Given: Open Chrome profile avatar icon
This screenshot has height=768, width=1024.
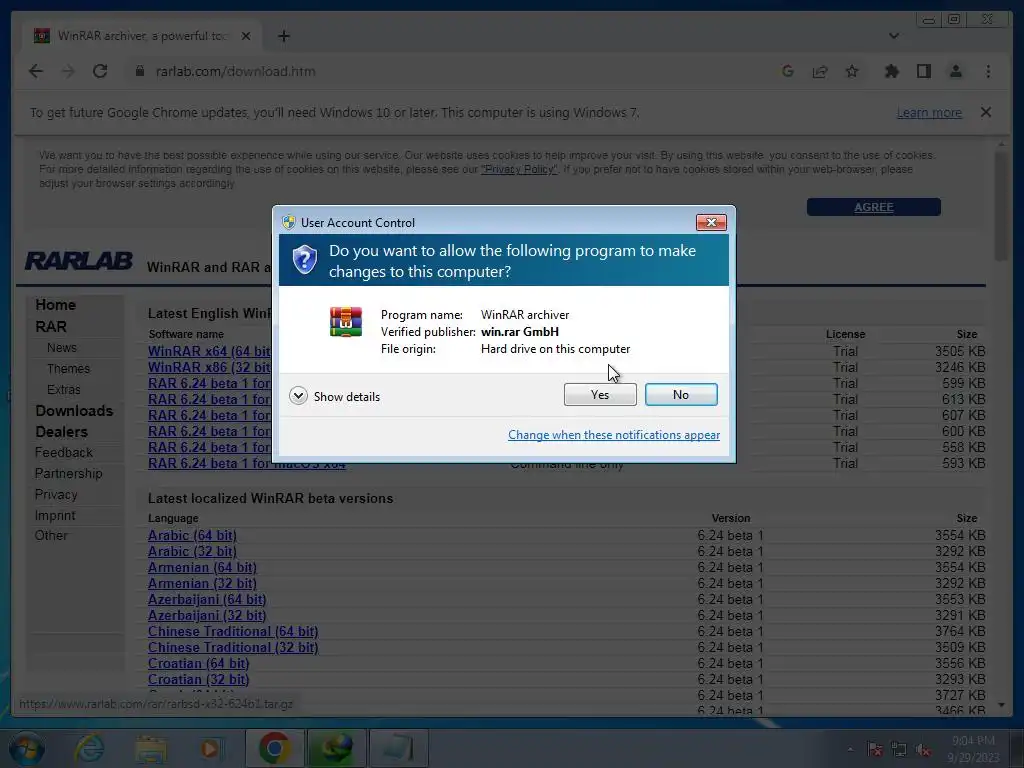Looking at the screenshot, I should coord(955,71).
